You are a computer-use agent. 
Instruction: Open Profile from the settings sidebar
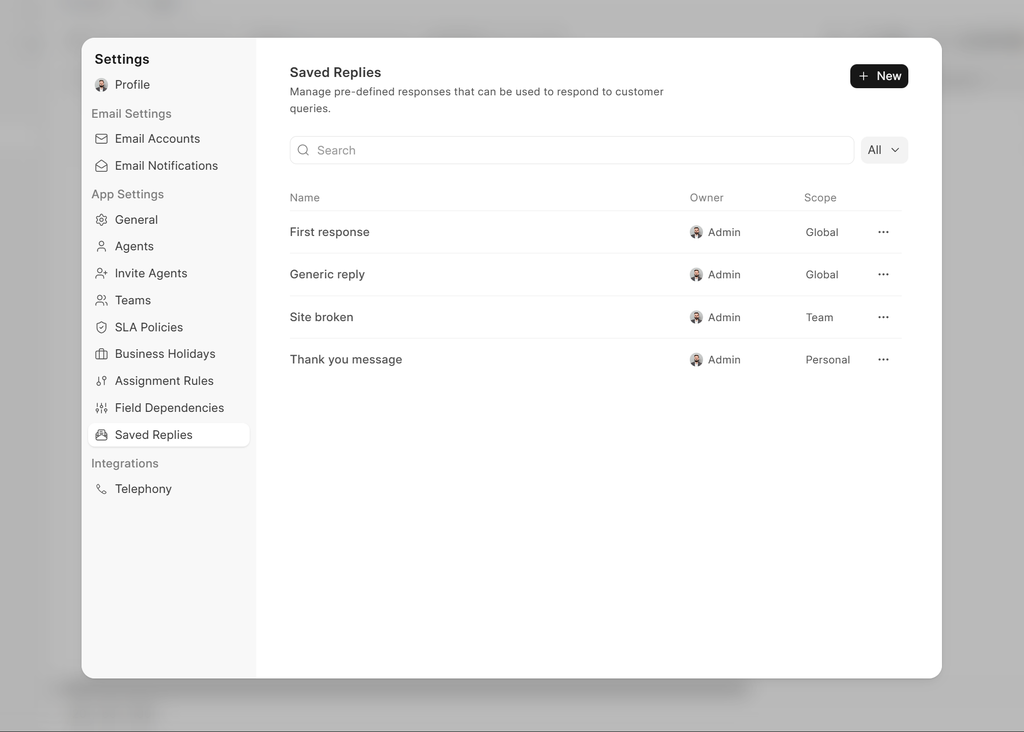point(132,85)
